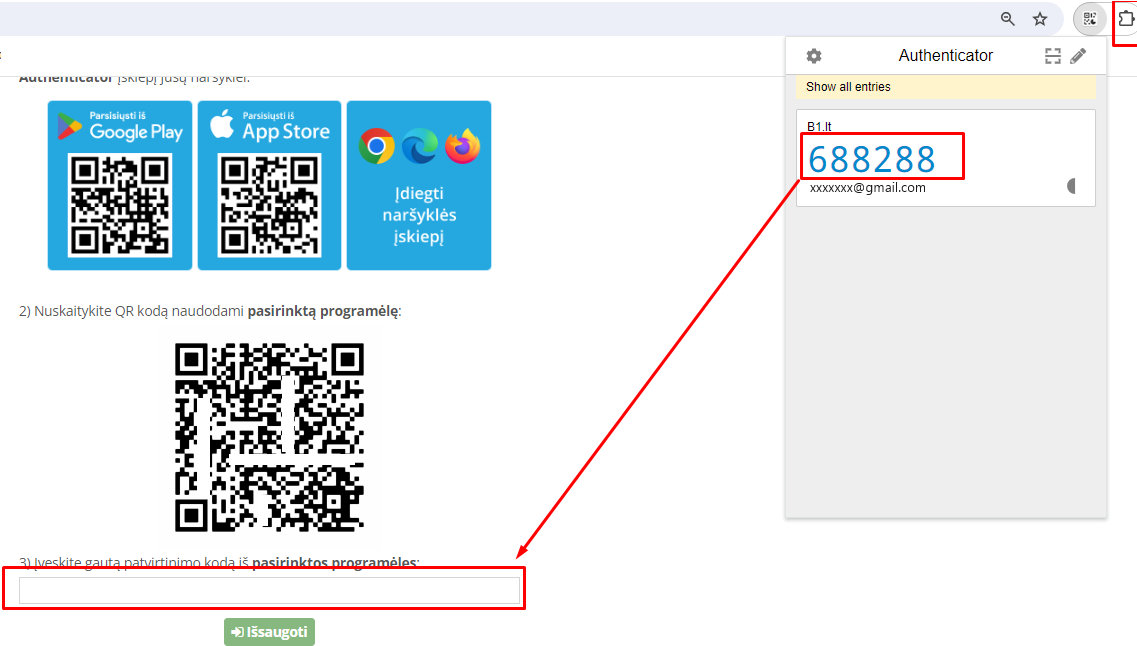
Task: Copy the 688288 code in Authenticator
Action: 872,160
